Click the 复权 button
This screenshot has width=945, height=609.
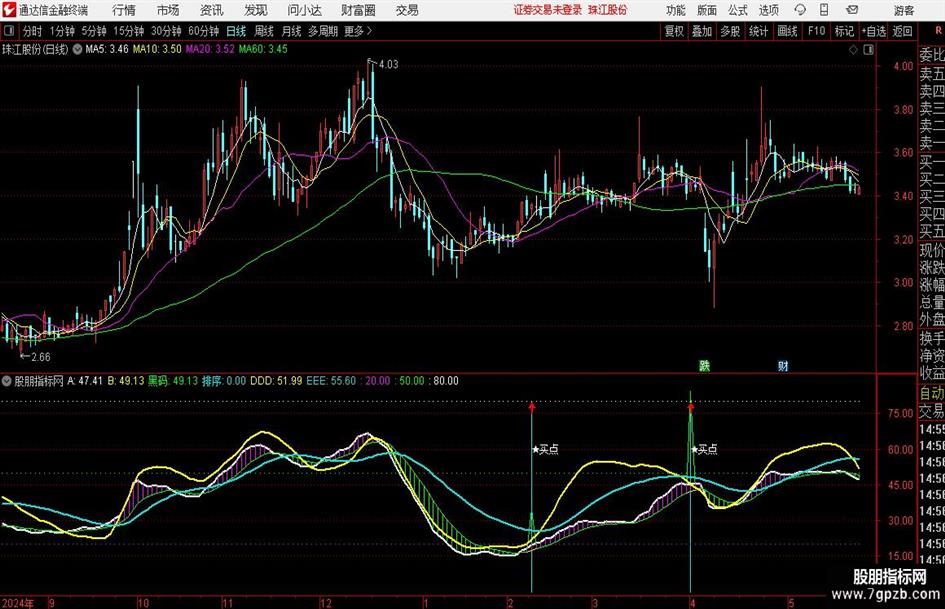[x=675, y=31]
